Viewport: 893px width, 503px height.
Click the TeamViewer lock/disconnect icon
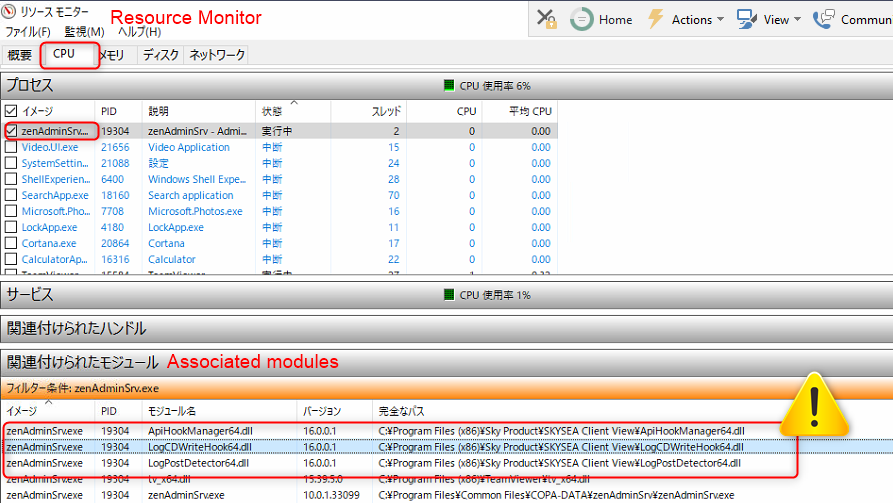point(547,19)
